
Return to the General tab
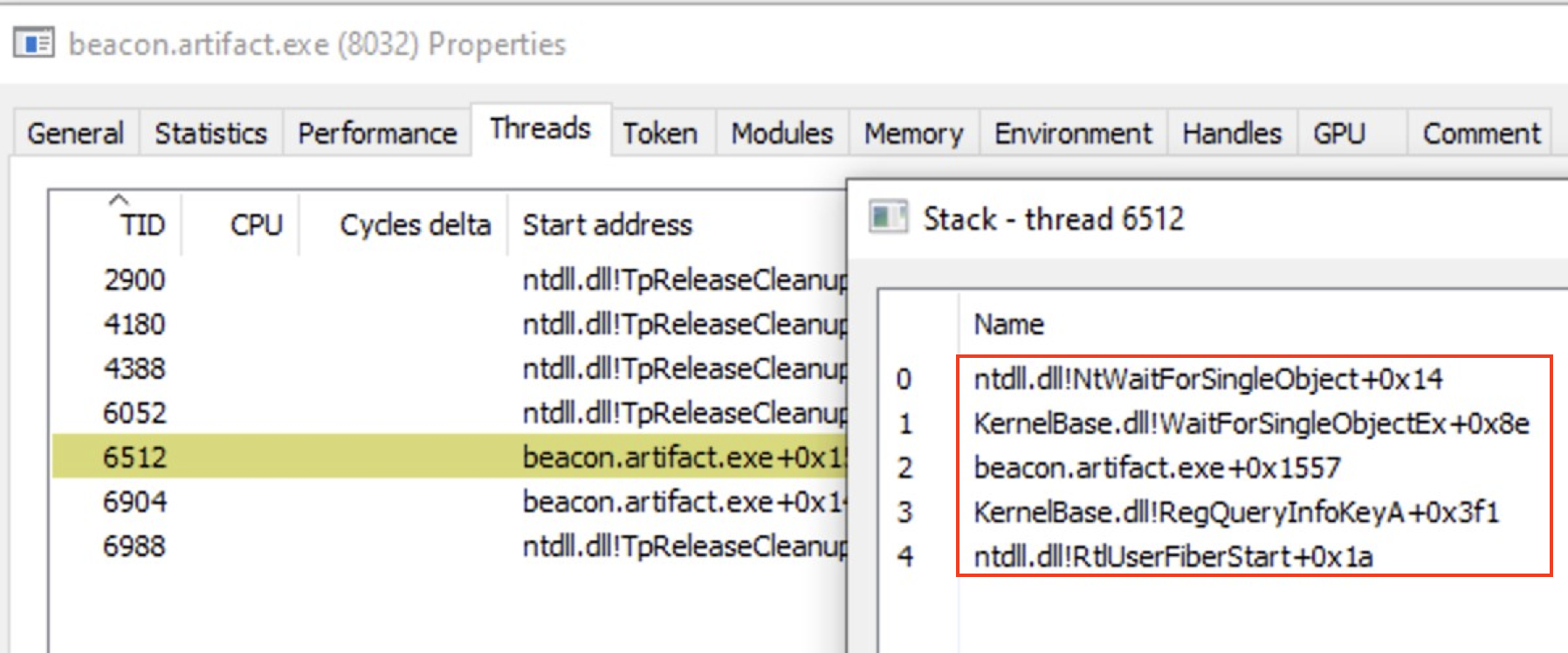point(75,133)
